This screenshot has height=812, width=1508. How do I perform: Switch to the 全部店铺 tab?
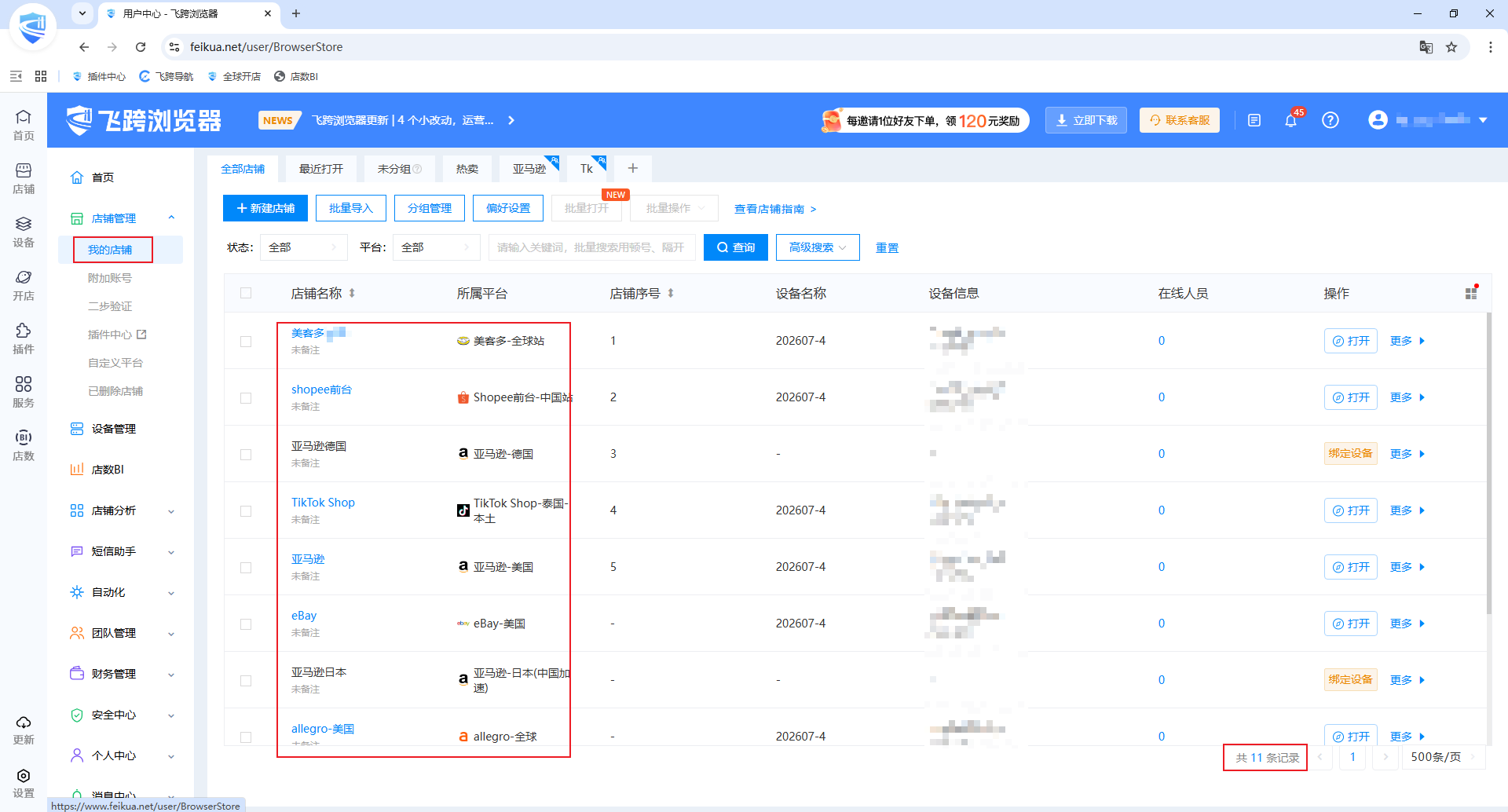pyautogui.click(x=243, y=169)
